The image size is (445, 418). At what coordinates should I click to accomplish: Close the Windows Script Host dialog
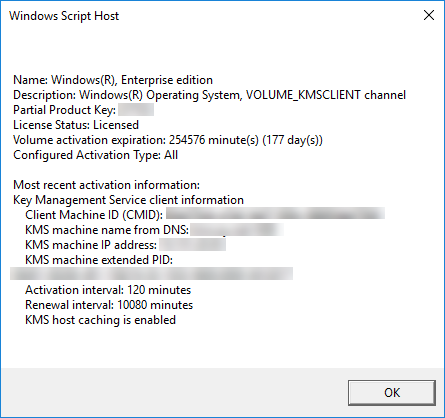point(429,15)
